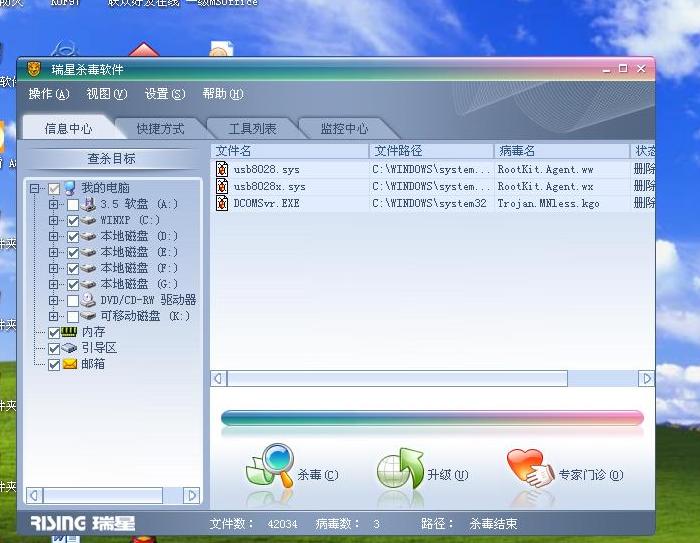Sort by 文件名 column header
Screen dimensions: 700x543
coord(290,151)
